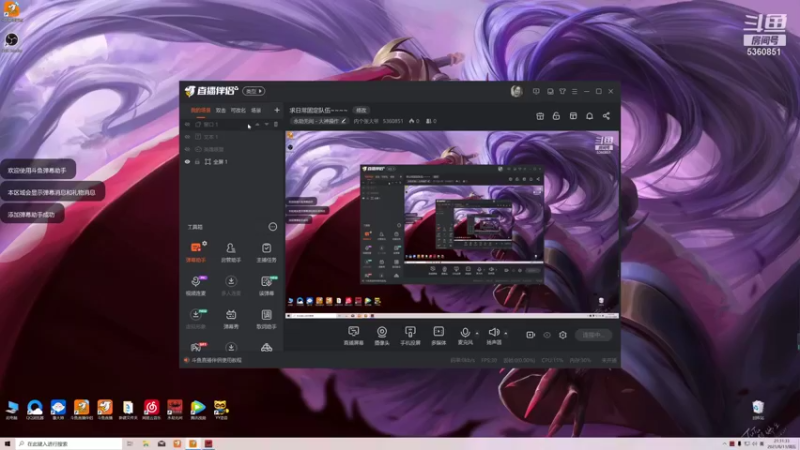Image resolution: width=800 pixels, height=450 pixels.
Task: Open the 视频连麦 video co-stream tool
Action: (x=195, y=286)
